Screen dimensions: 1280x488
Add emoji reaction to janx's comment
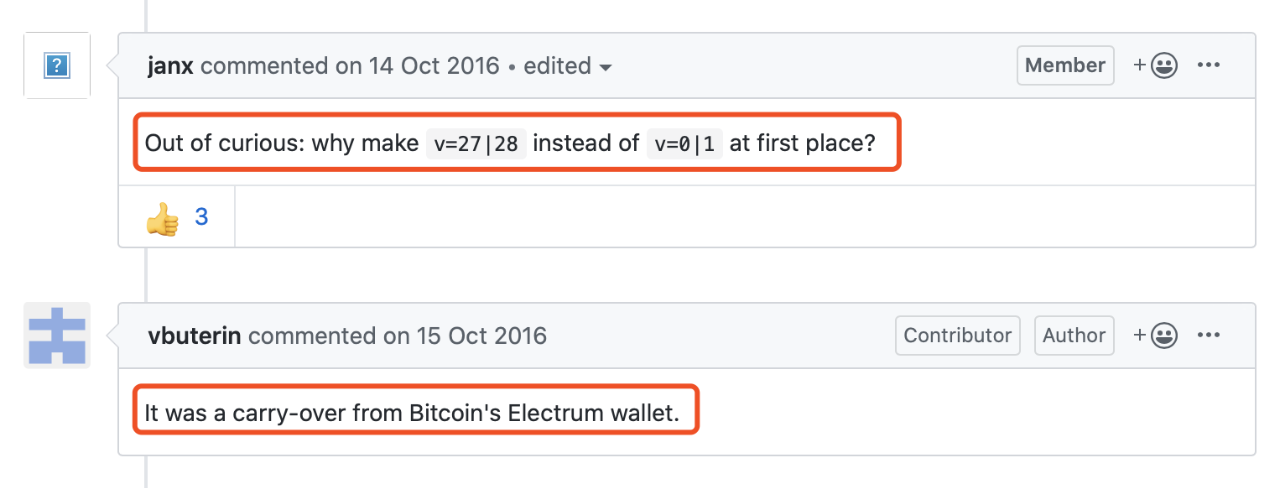point(1155,66)
